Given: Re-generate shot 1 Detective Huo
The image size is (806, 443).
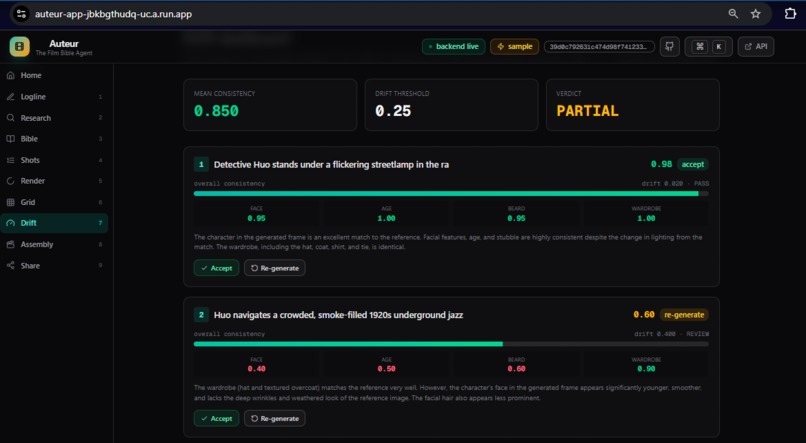Looking at the screenshot, I should click(x=274, y=268).
